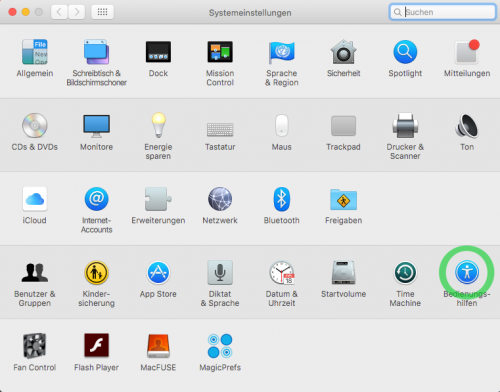Click the forward navigation arrow
Viewport: 500px width, 392px height.
point(77,12)
